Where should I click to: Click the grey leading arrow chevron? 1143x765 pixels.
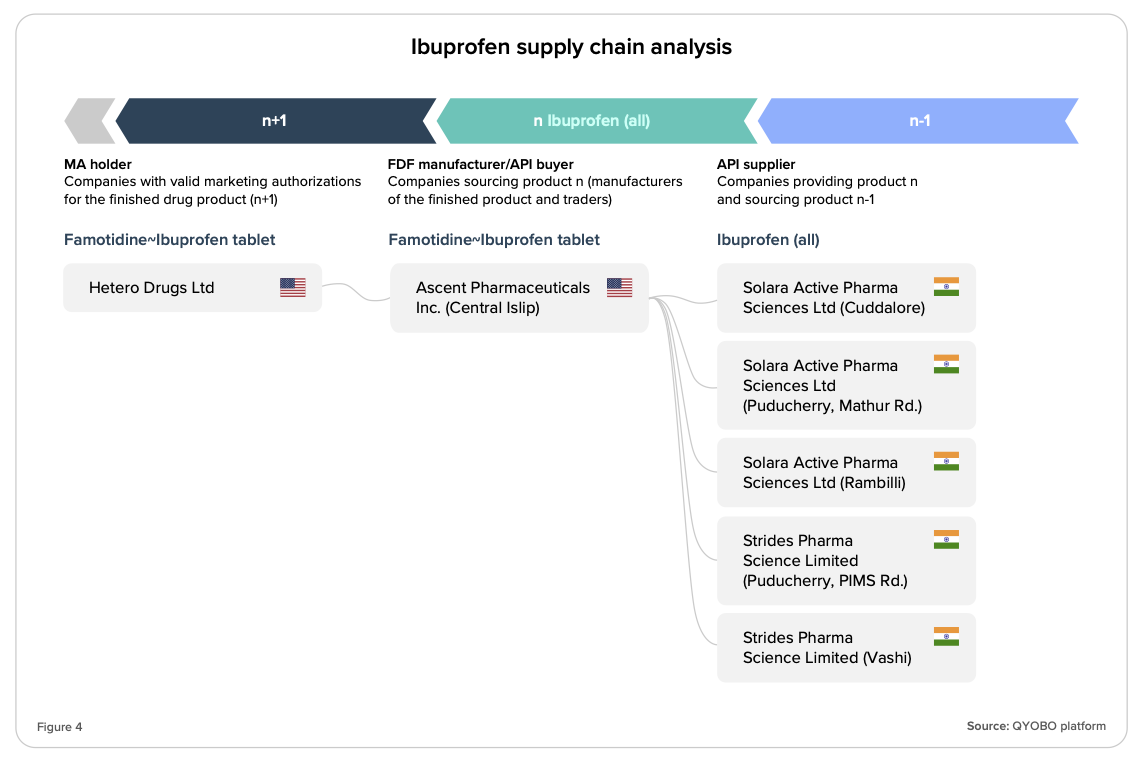90,121
